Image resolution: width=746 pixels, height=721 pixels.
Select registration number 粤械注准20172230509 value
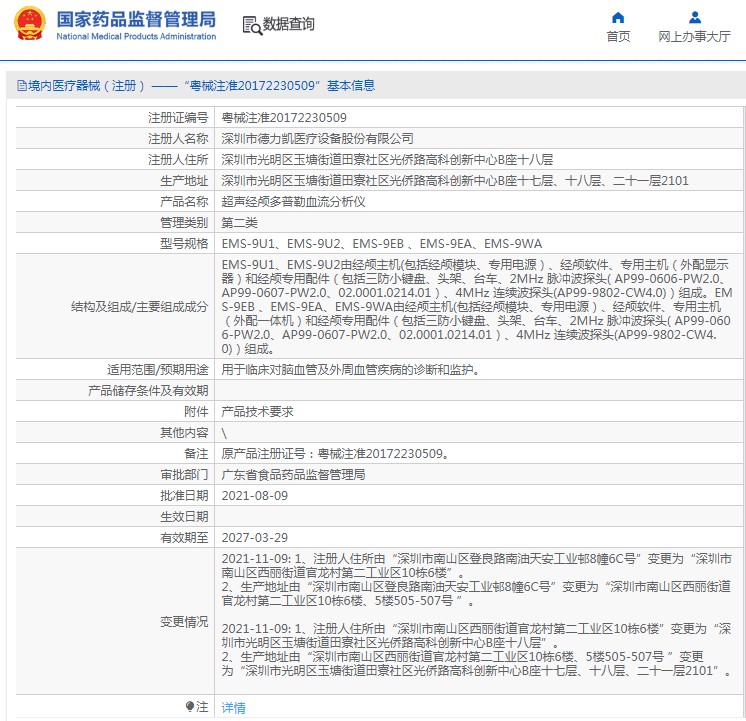[x=284, y=118]
